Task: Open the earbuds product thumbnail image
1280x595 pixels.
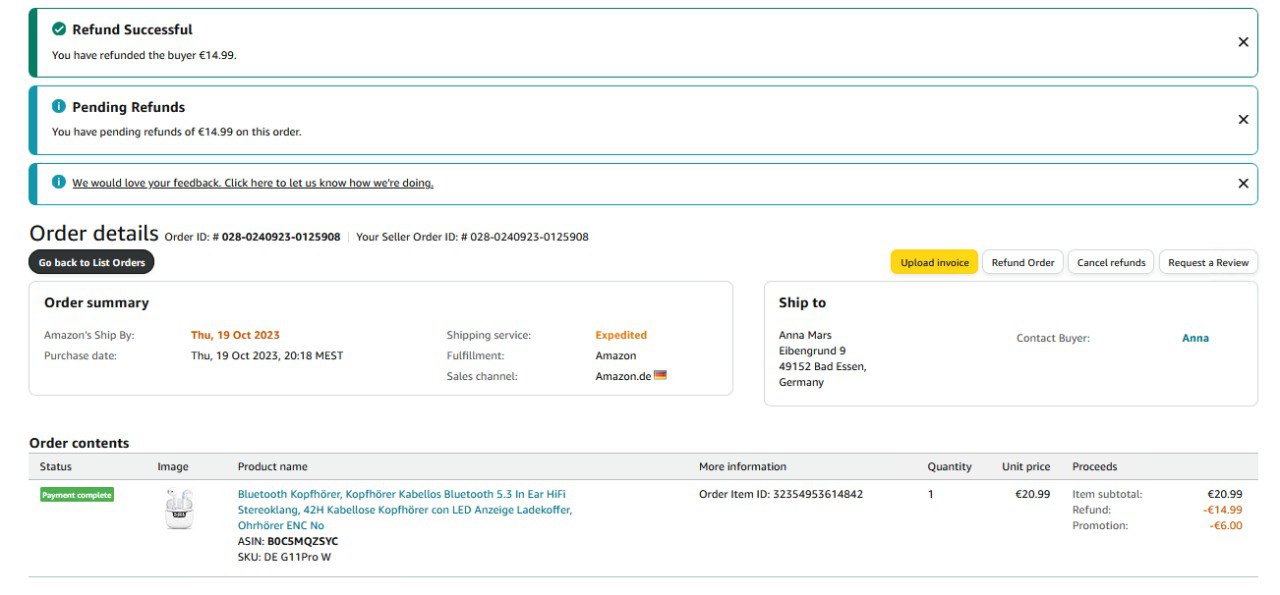Action: pos(179,509)
